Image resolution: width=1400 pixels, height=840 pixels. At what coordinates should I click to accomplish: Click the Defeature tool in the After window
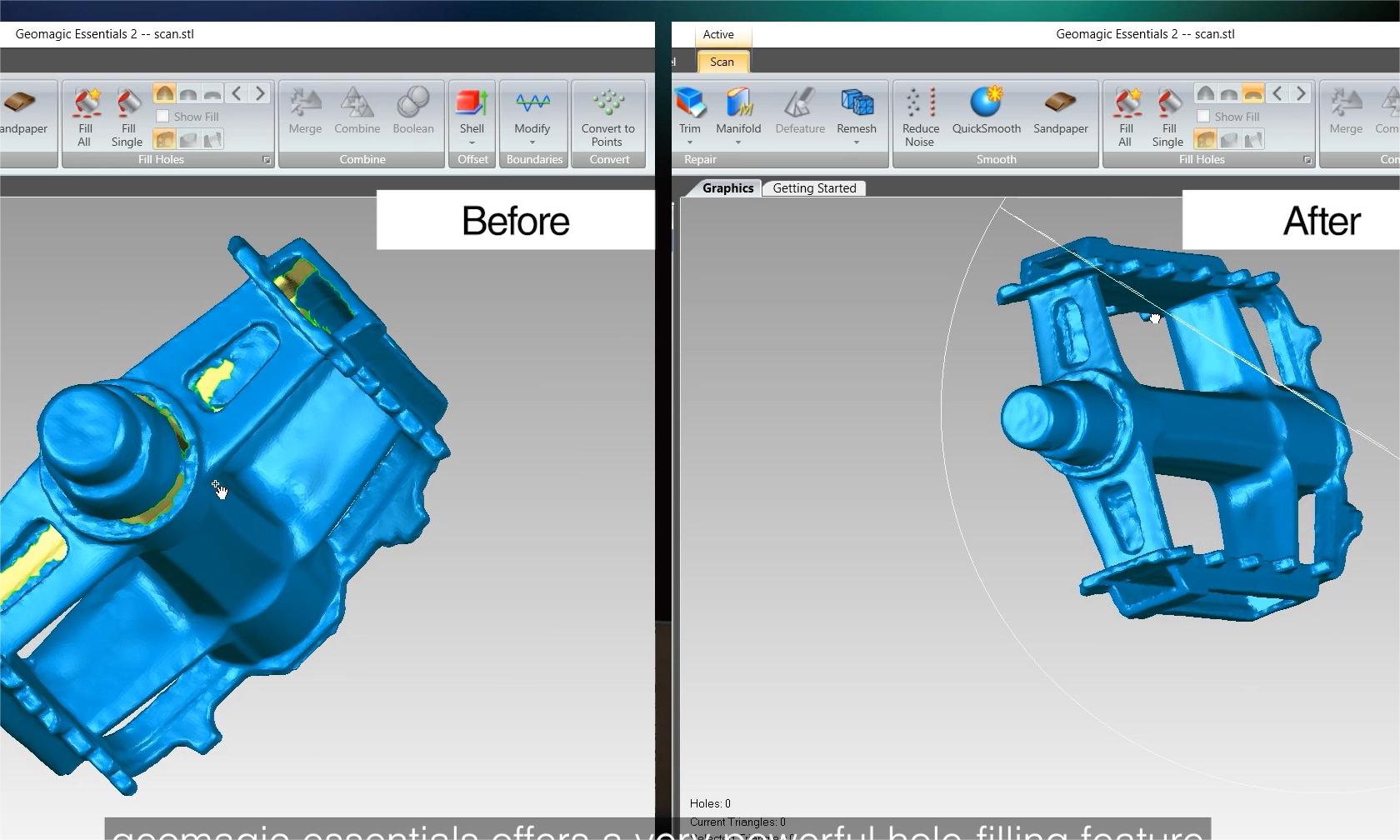point(800,112)
